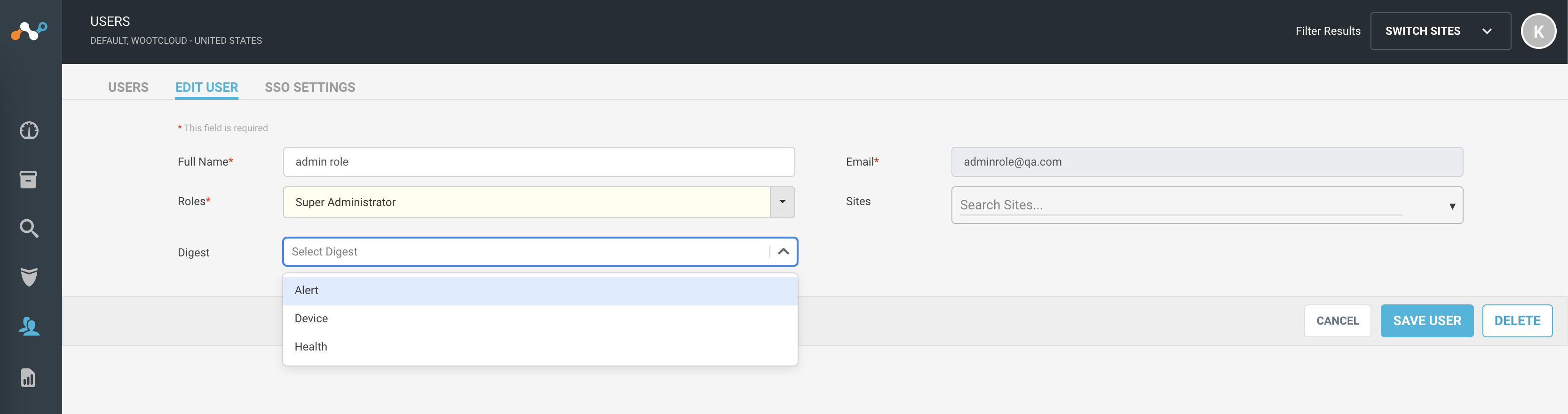Choose Health from the digest list
Viewport: 1568px width, 414px height.
tap(540, 346)
